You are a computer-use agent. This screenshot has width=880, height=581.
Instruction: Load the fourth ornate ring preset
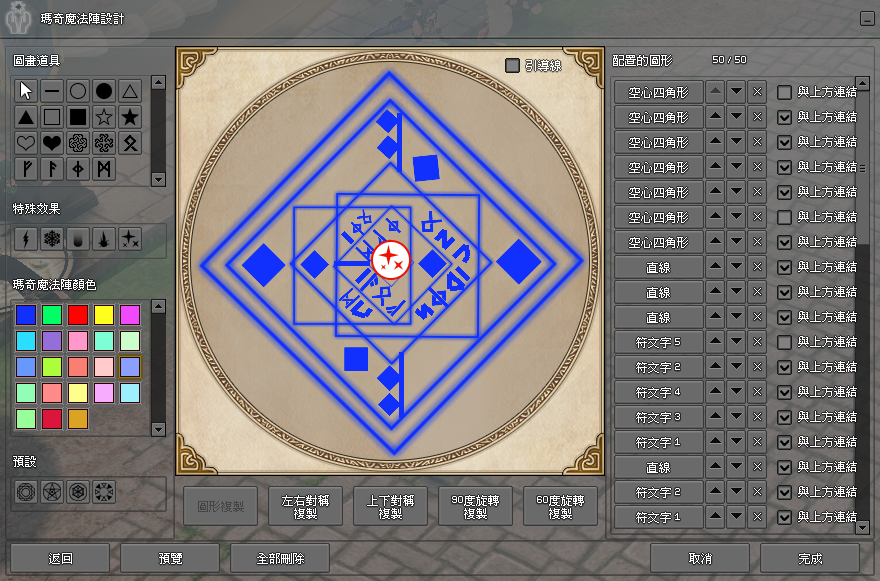click(x=104, y=492)
